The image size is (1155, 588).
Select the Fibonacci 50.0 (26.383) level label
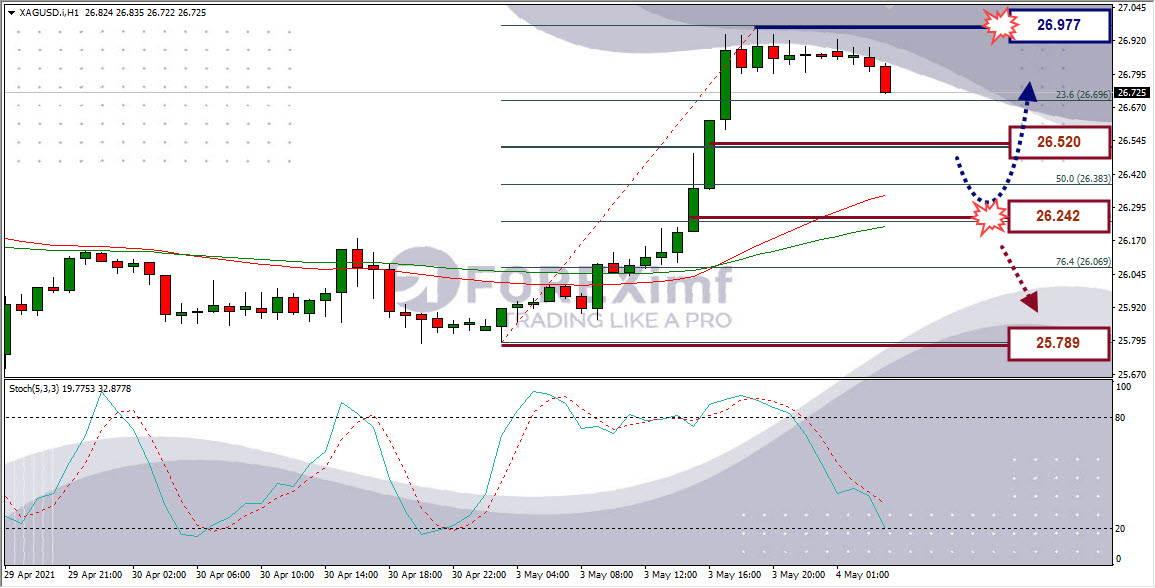click(1083, 179)
